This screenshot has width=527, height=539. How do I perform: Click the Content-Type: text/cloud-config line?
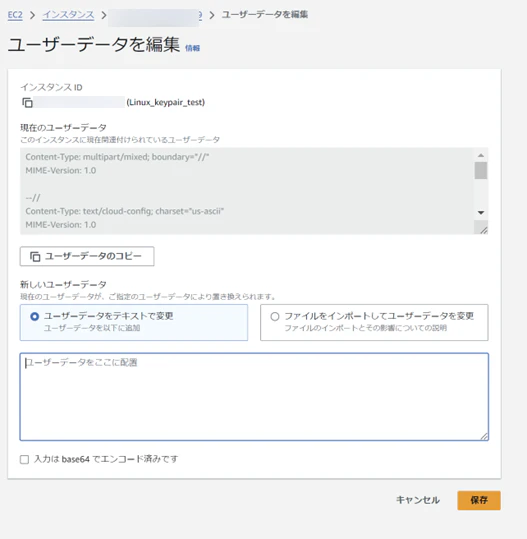point(124,211)
